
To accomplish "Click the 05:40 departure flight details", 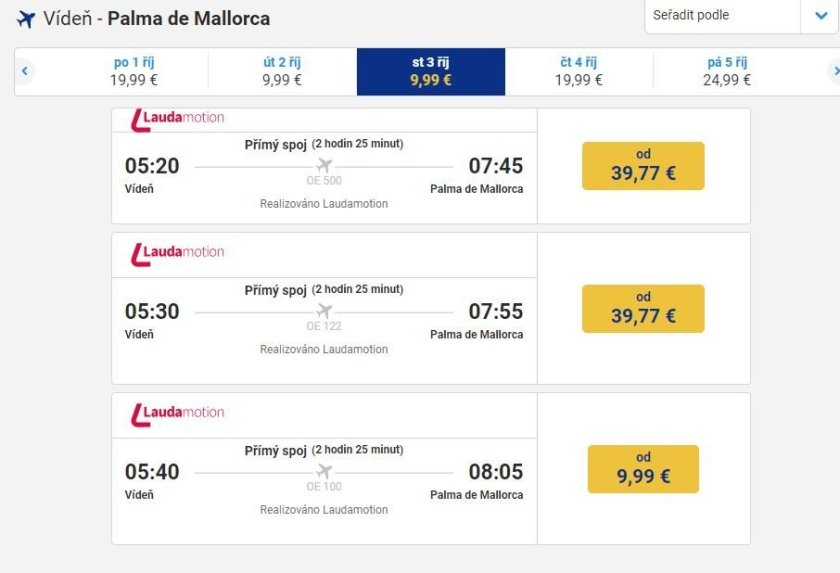I will tap(324, 478).
